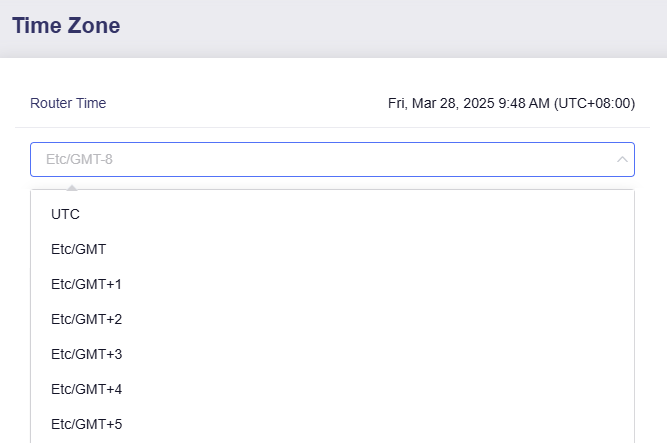This screenshot has width=667, height=443.
Task: Choose the Etc/GMT+3 option
Action: (x=85, y=354)
